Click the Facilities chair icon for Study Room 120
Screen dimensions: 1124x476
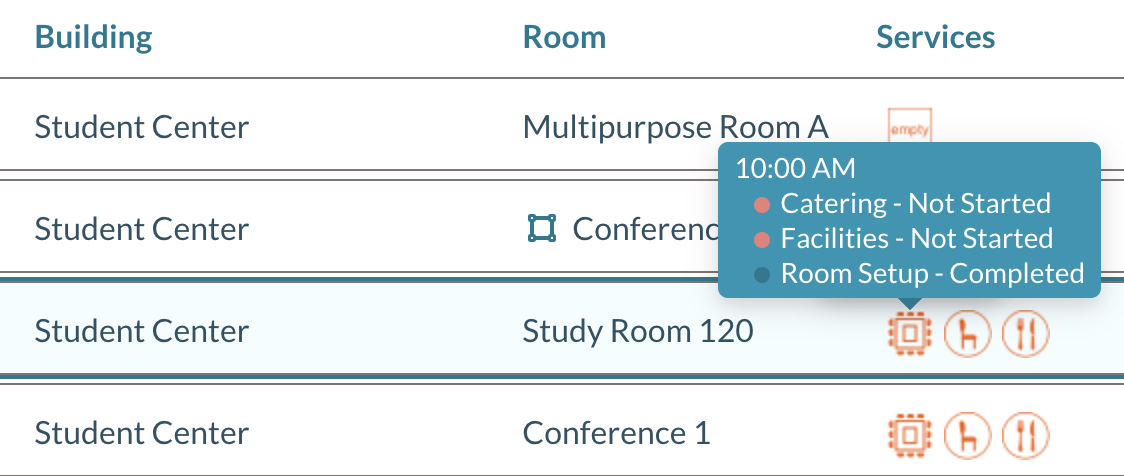click(x=967, y=333)
